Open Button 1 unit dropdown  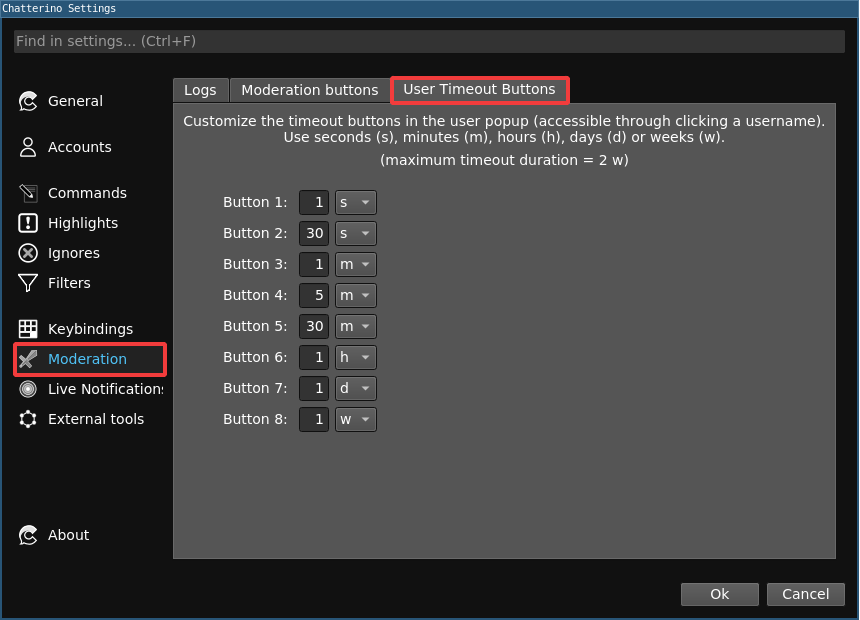tap(355, 202)
